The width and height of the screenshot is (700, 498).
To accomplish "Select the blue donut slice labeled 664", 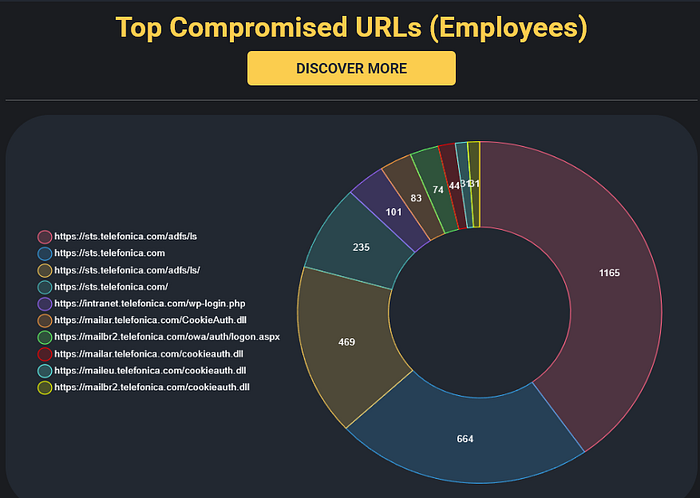I will click(464, 440).
